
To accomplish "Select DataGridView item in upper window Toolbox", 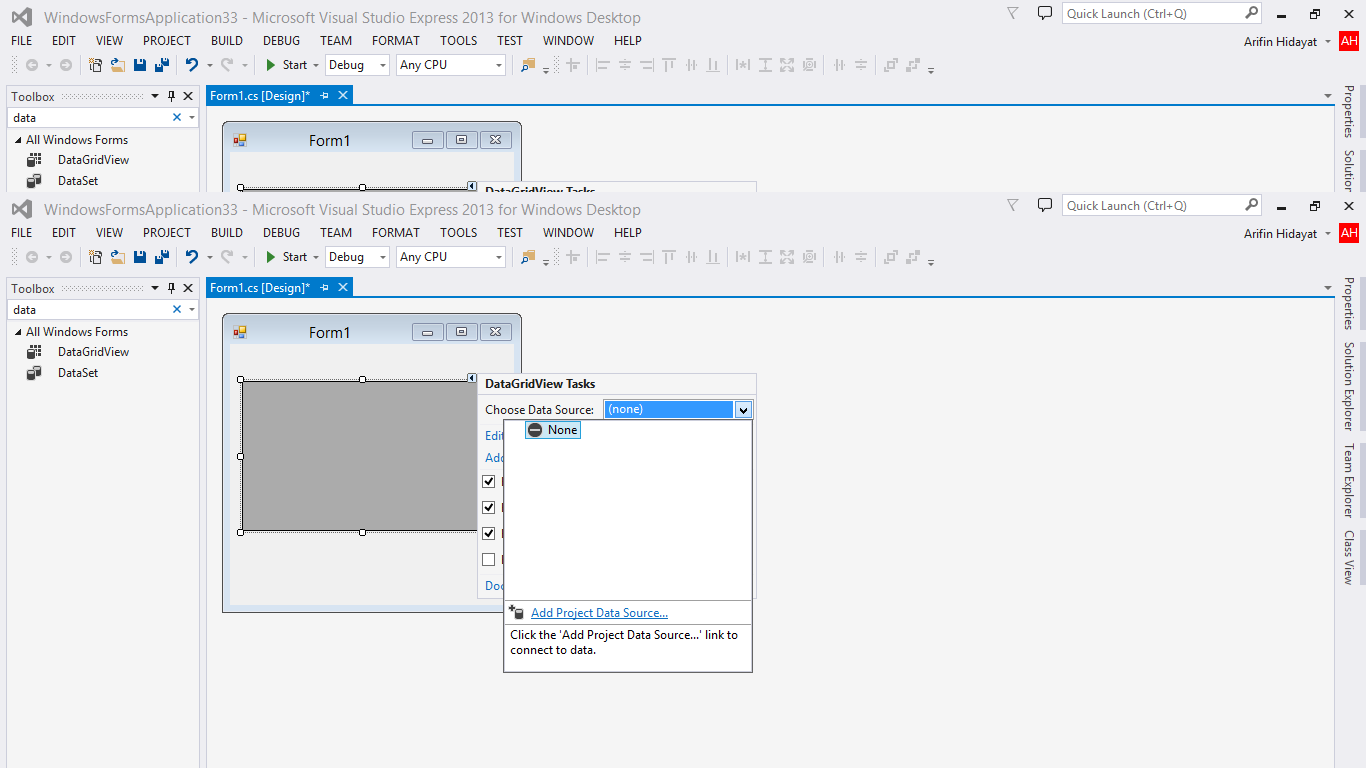I will (93, 160).
